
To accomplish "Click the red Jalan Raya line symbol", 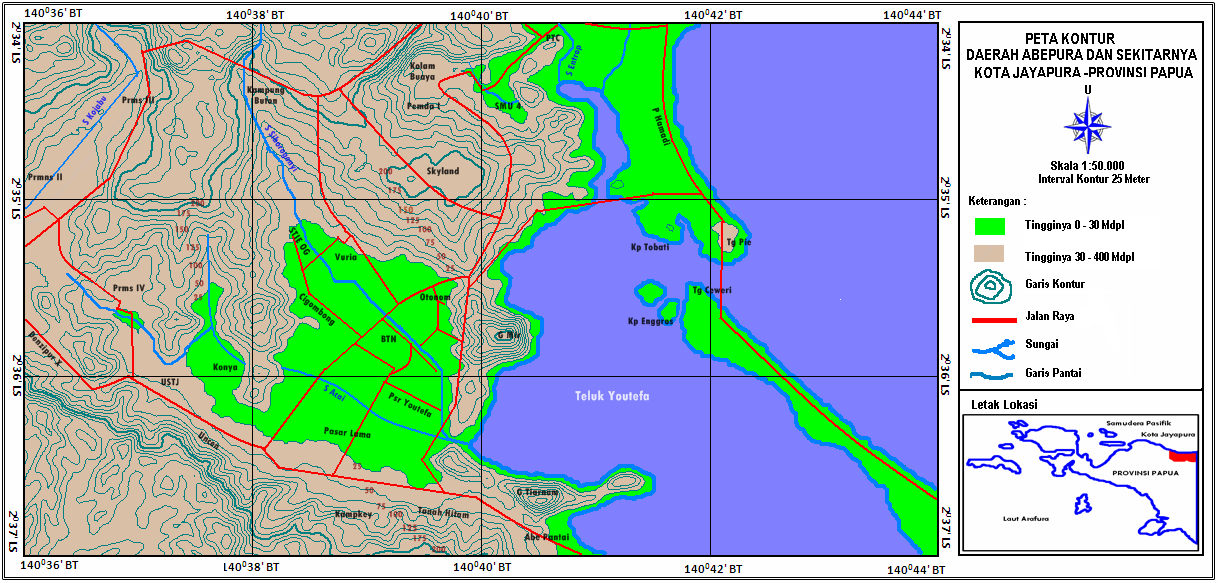I will (992, 319).
